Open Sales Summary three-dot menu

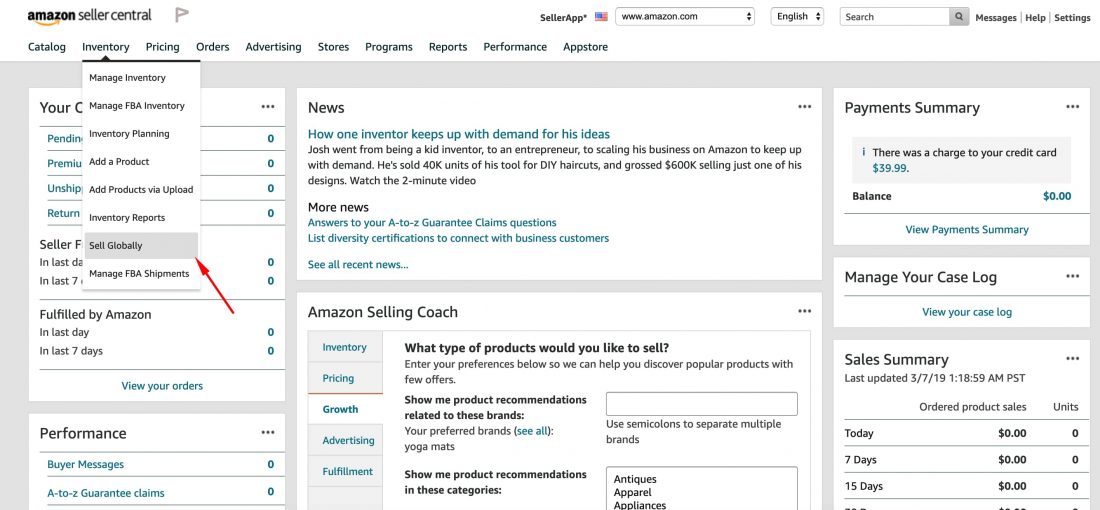point(1073,358)
